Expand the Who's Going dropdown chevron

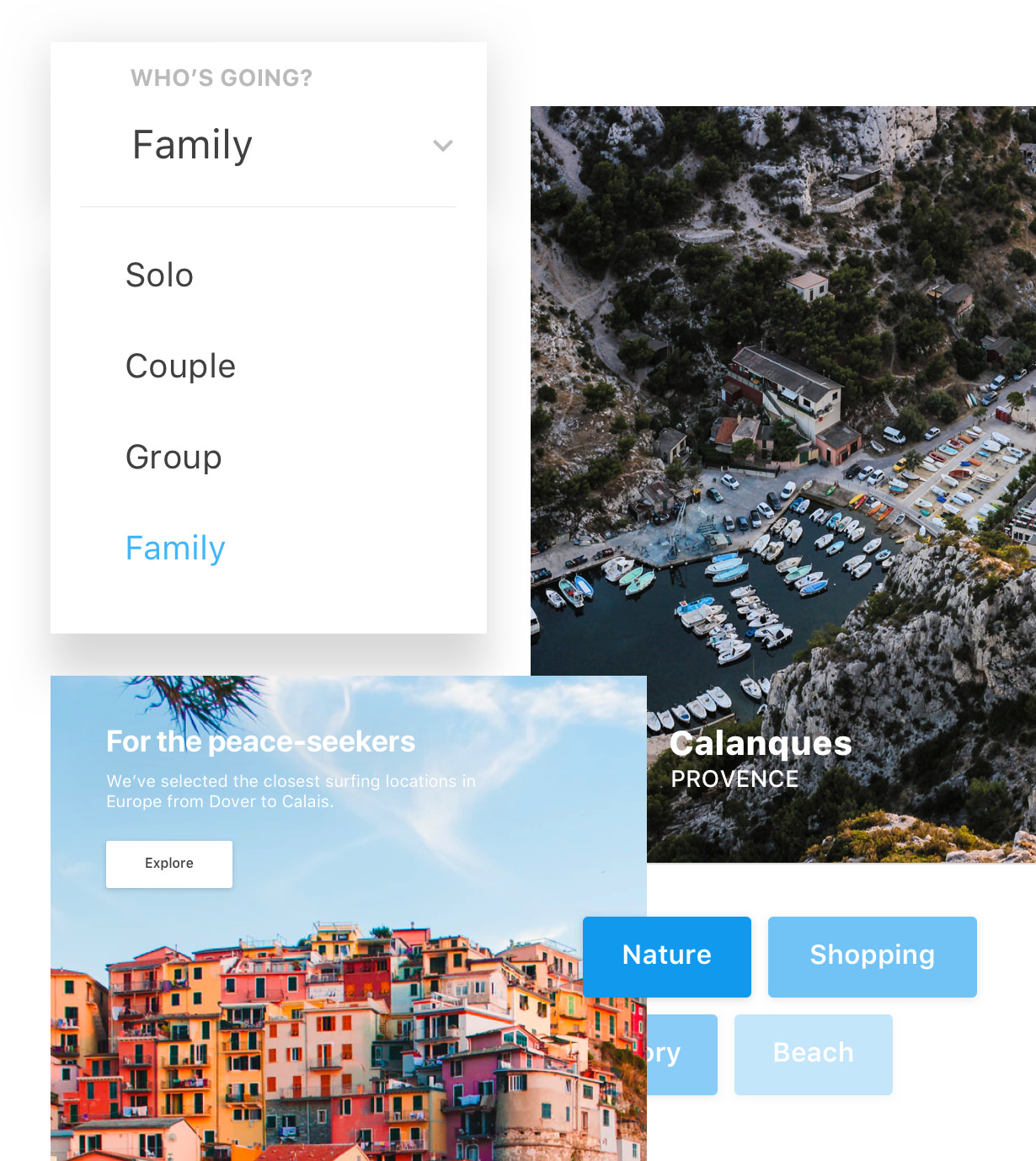coord(443,146)
